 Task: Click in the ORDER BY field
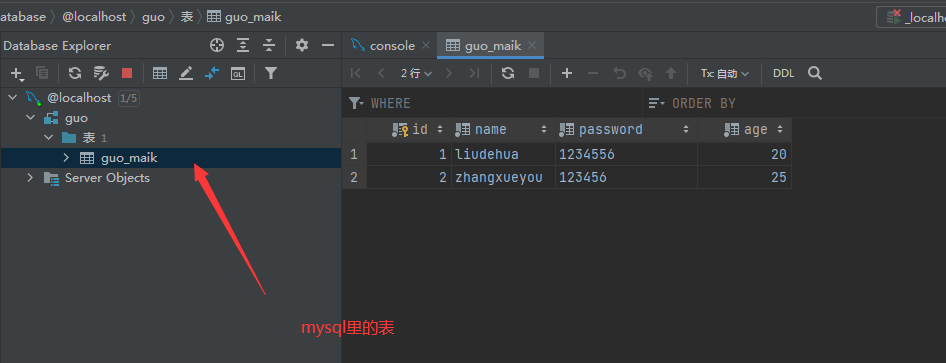794,103
